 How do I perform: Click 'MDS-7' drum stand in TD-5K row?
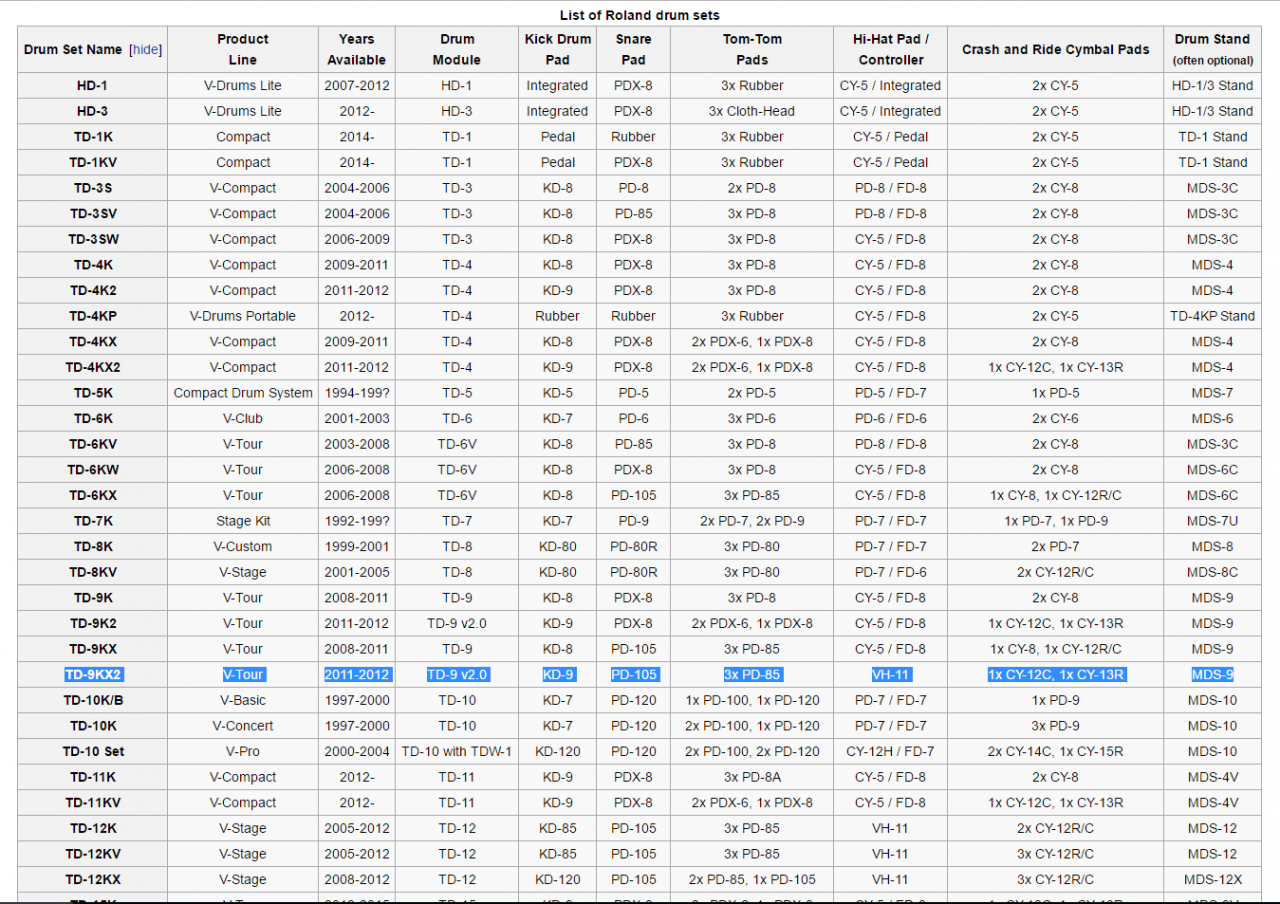(1212, 393)
